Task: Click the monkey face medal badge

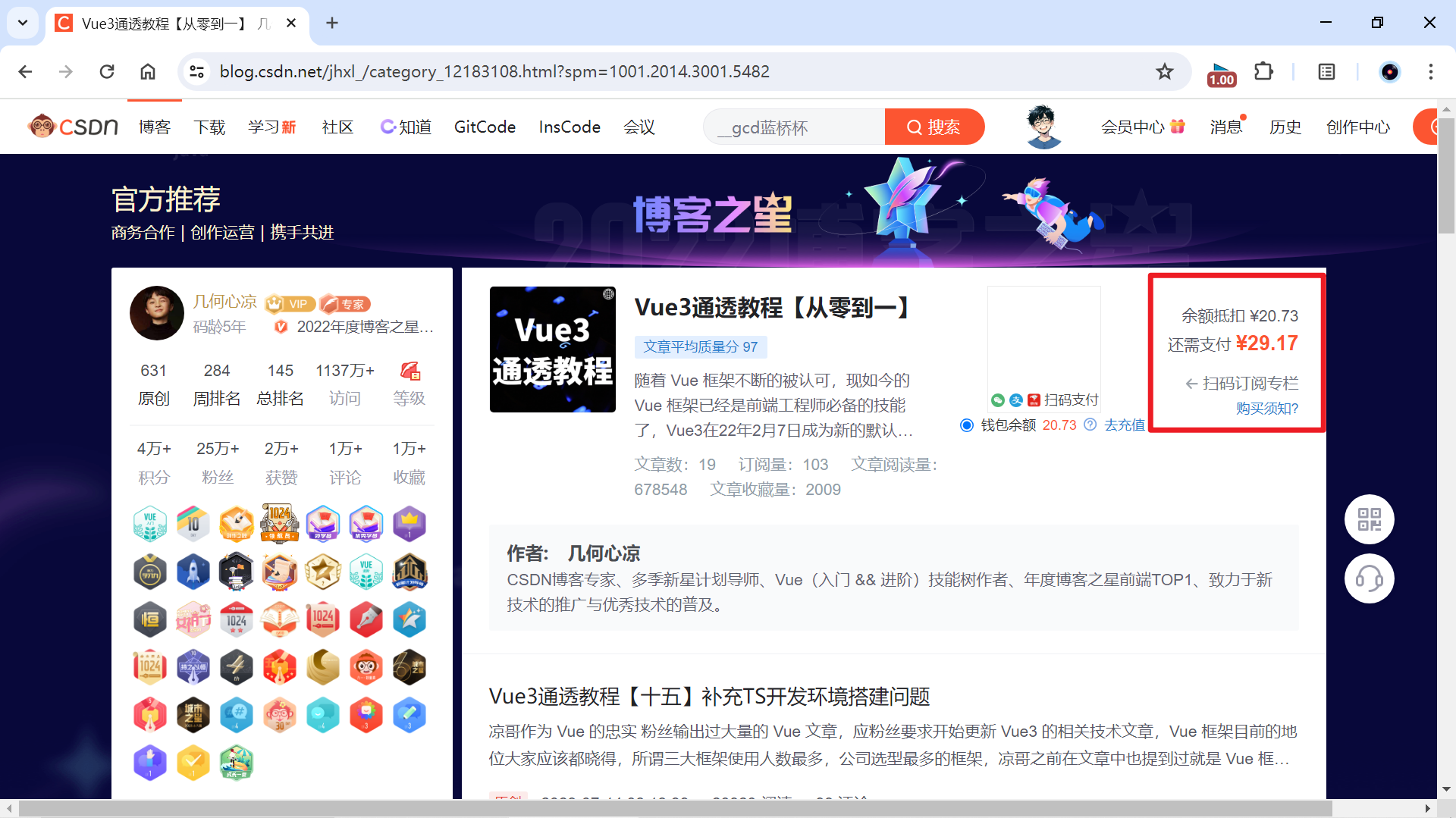Action: tap(366, 667)
